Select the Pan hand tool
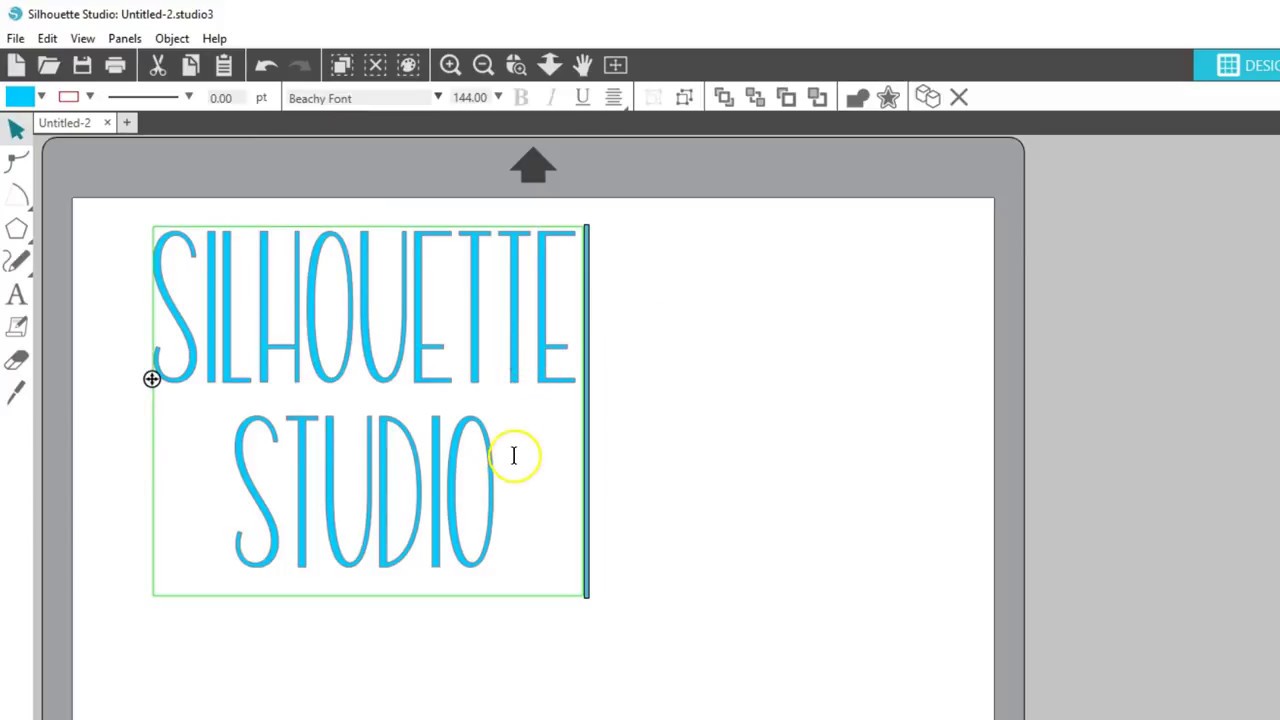1280x720 pixels. tap(582, 66)
